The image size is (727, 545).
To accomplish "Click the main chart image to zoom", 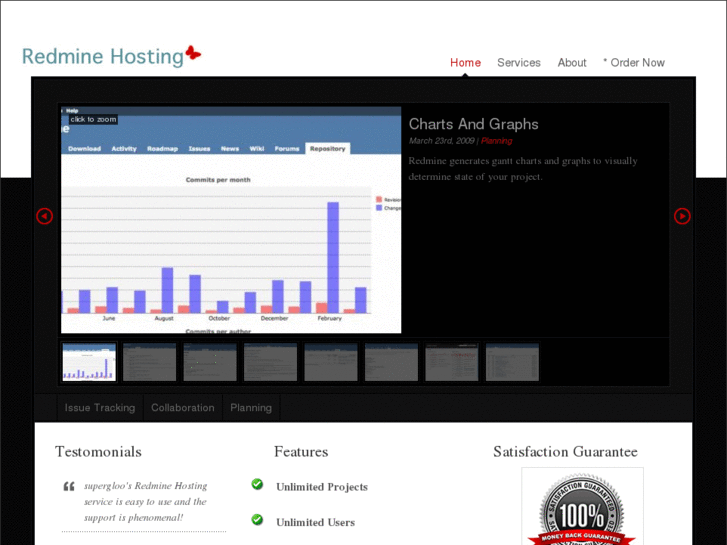I will [231, 230].
